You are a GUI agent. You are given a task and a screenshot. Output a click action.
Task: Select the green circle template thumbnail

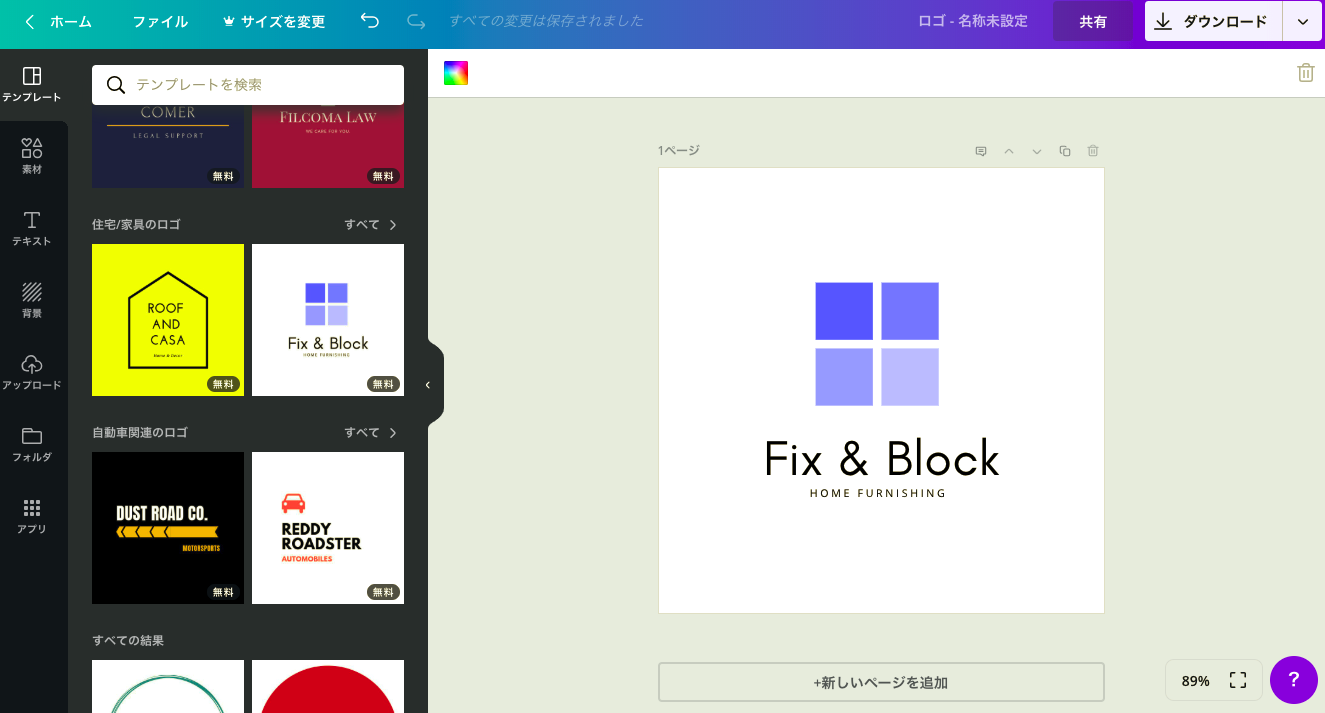click(168, 687)
